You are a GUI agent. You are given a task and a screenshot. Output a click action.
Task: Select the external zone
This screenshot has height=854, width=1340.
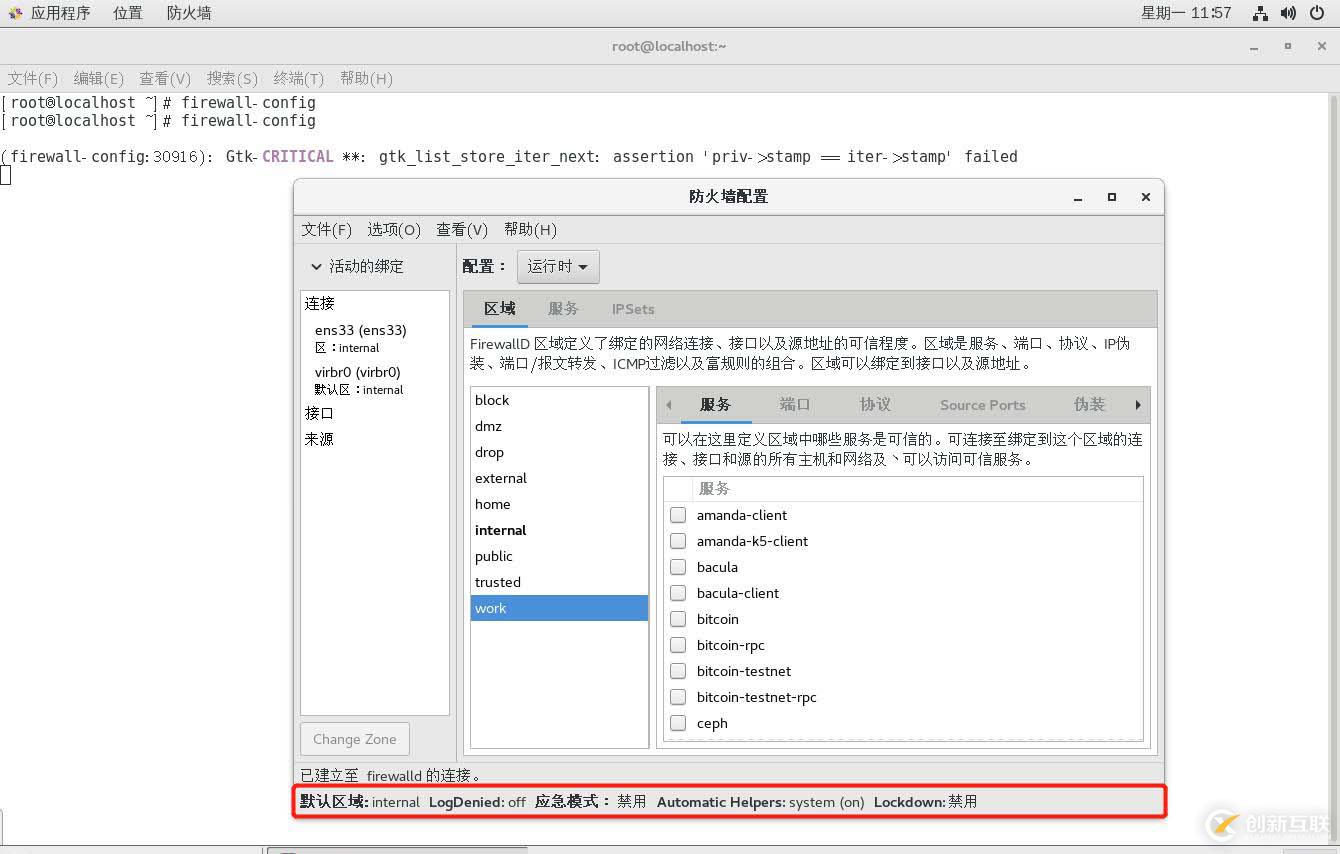(559, 478)
